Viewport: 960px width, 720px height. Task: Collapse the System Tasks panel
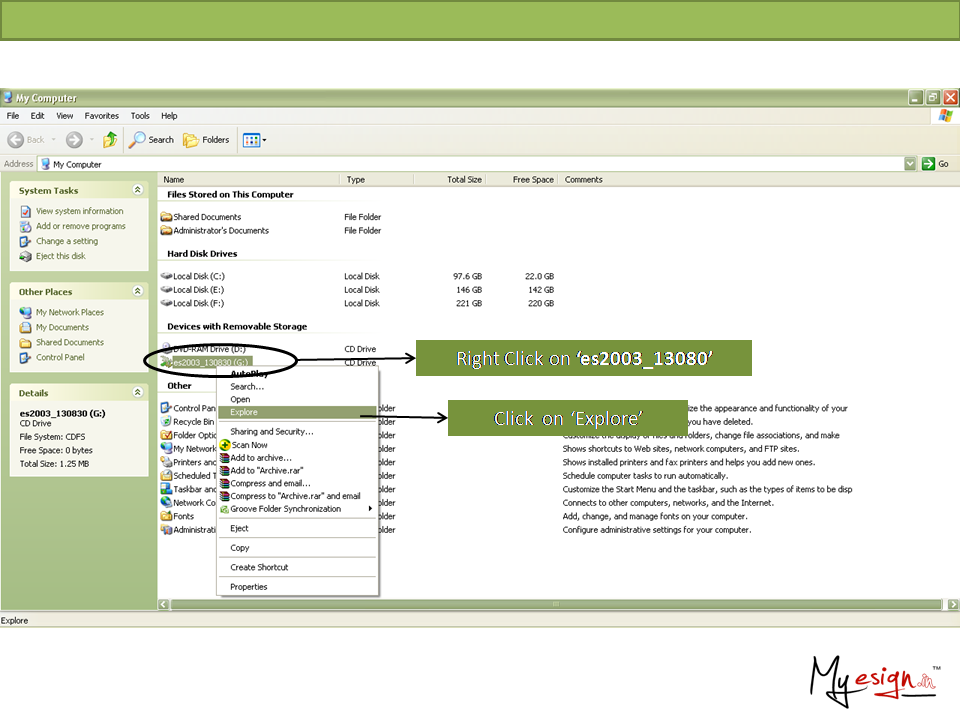pos(137,190)
